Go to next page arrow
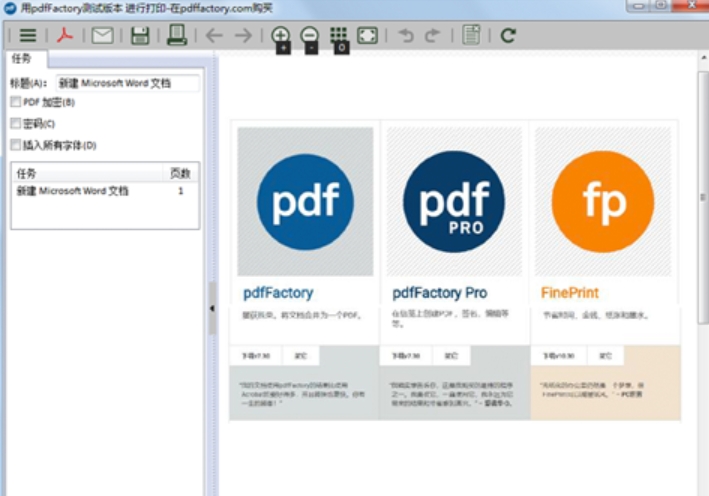709x496 pixels. 243,35
